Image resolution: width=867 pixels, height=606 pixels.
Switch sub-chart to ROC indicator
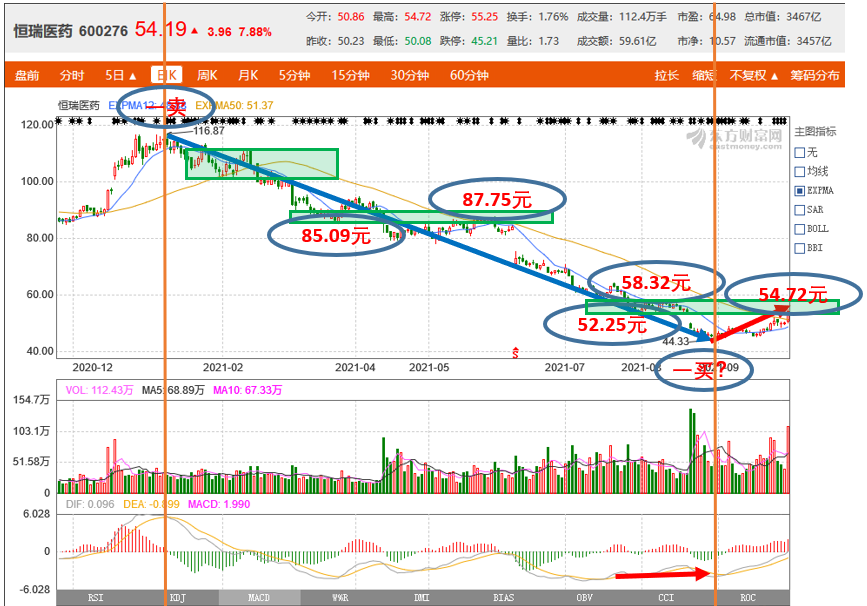click(748, 598)
